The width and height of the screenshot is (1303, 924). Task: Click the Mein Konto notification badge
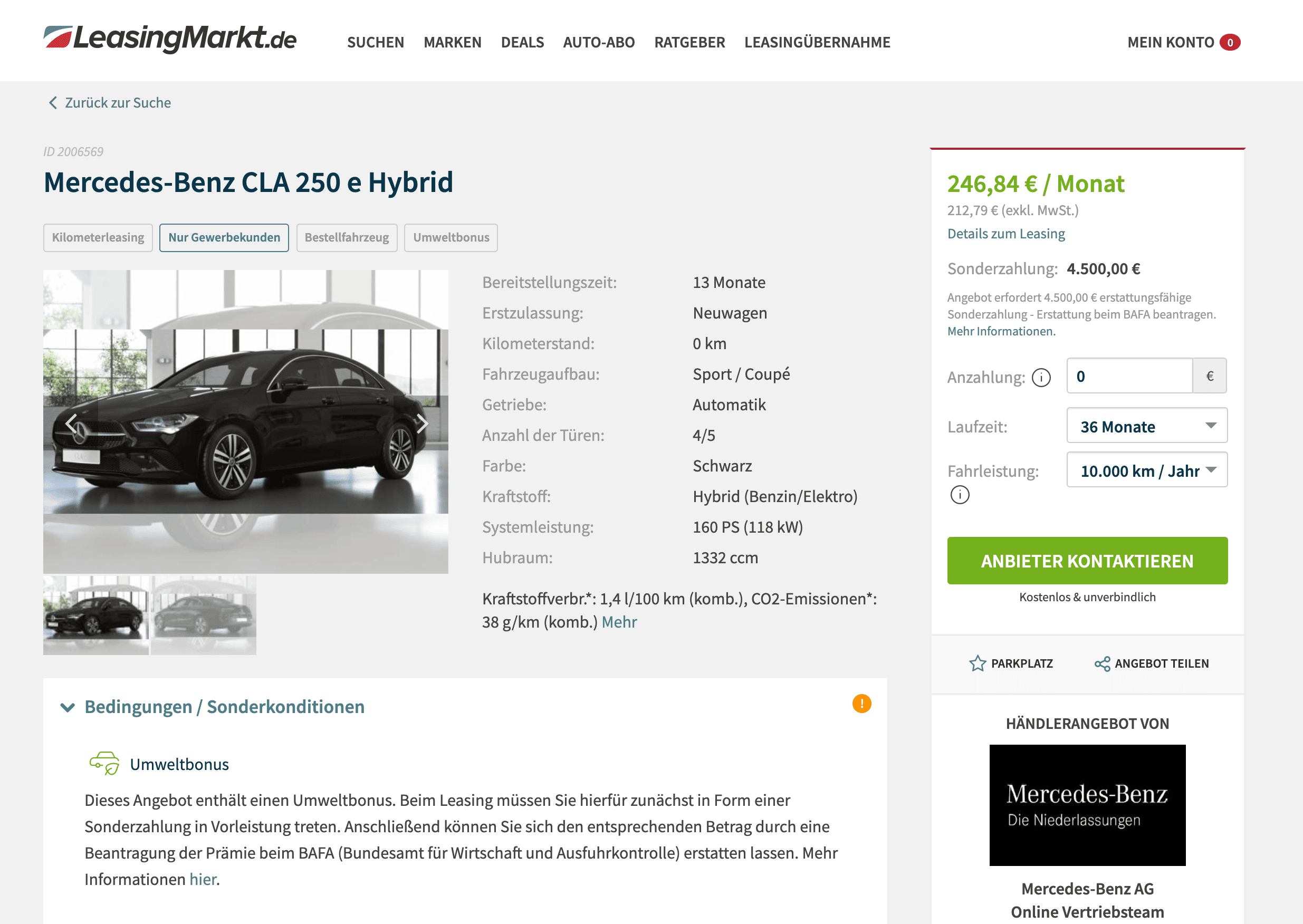click(1230, 43)
